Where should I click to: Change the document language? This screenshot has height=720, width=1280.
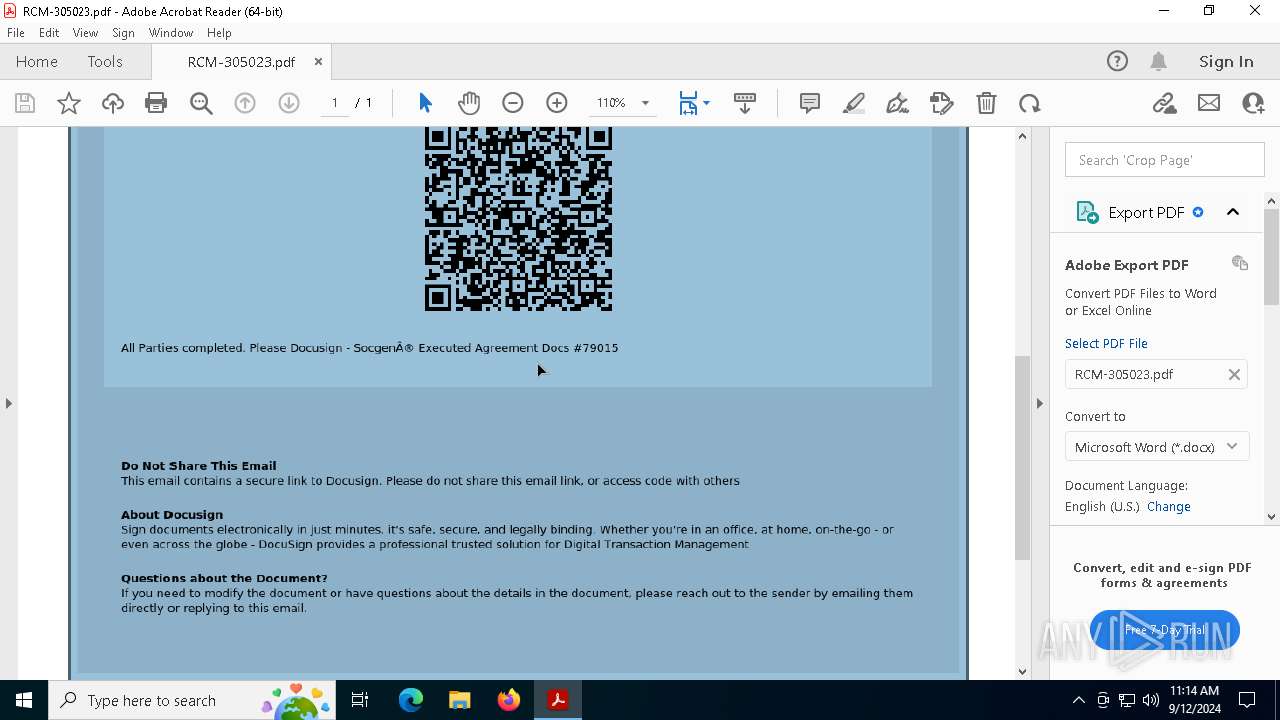[1169, 506]
